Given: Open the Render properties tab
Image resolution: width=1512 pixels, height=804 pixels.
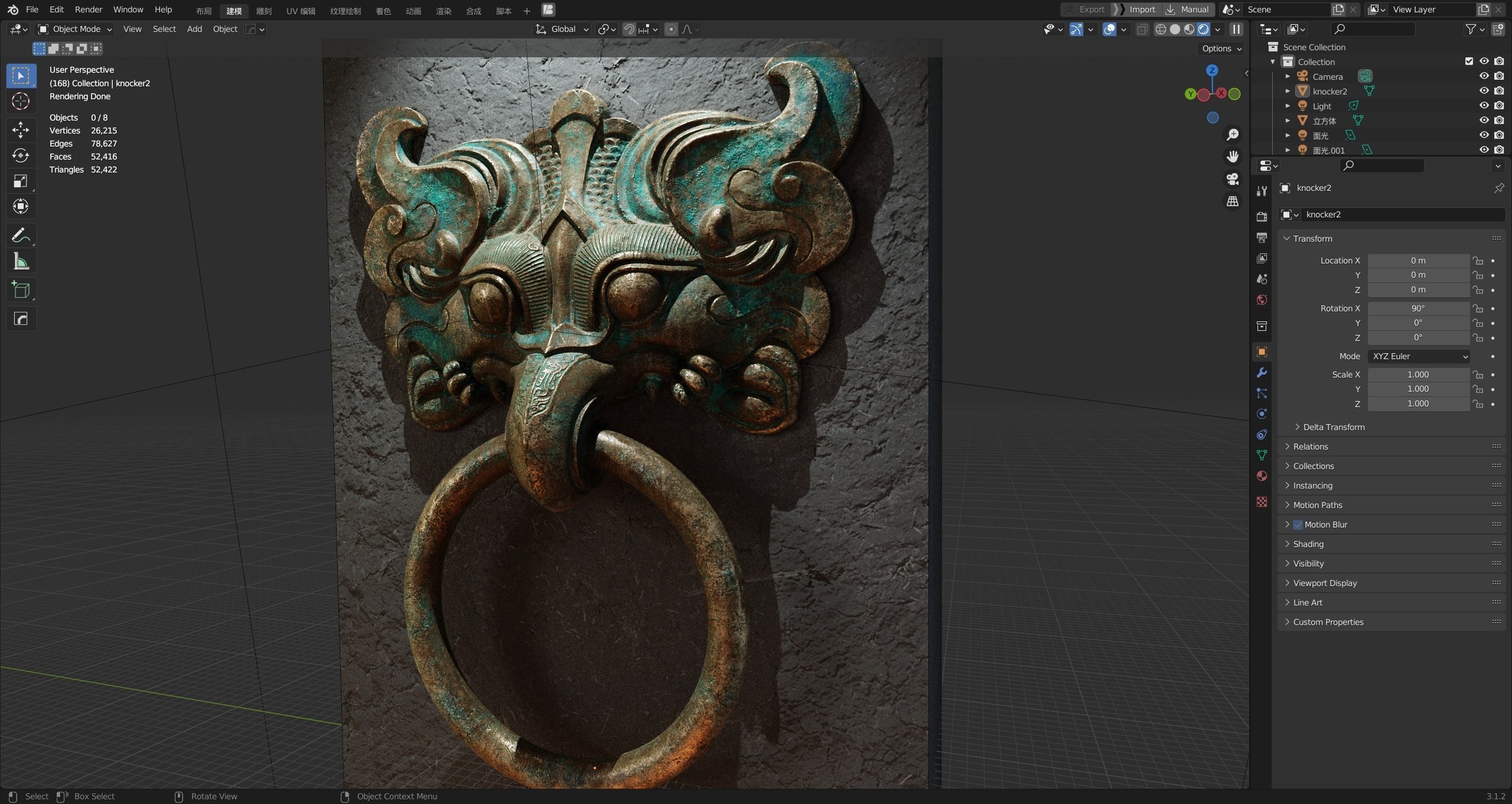Looking at the screenshot, I should point(1262,217).
